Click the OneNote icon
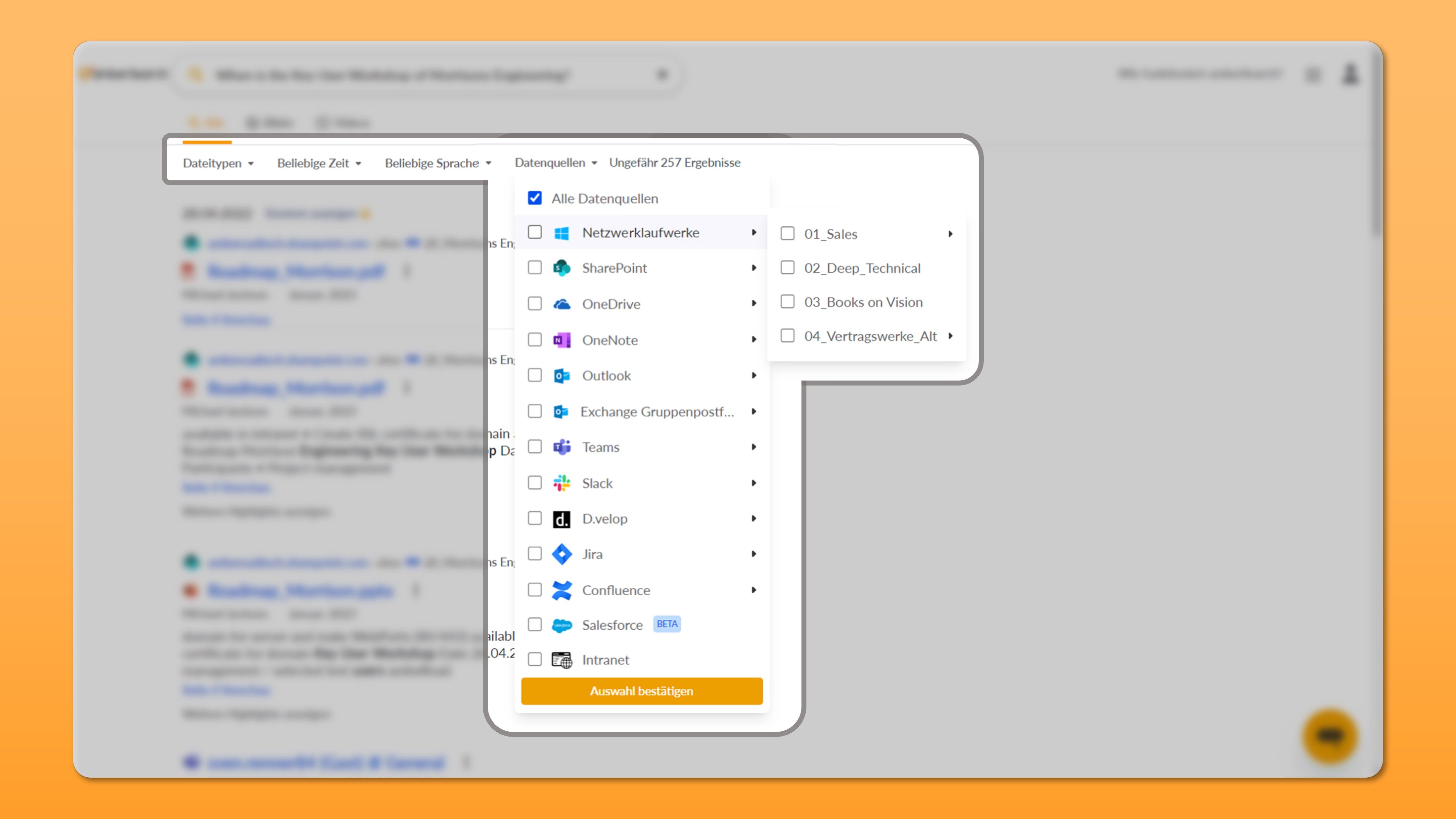 tap(561, 340)
